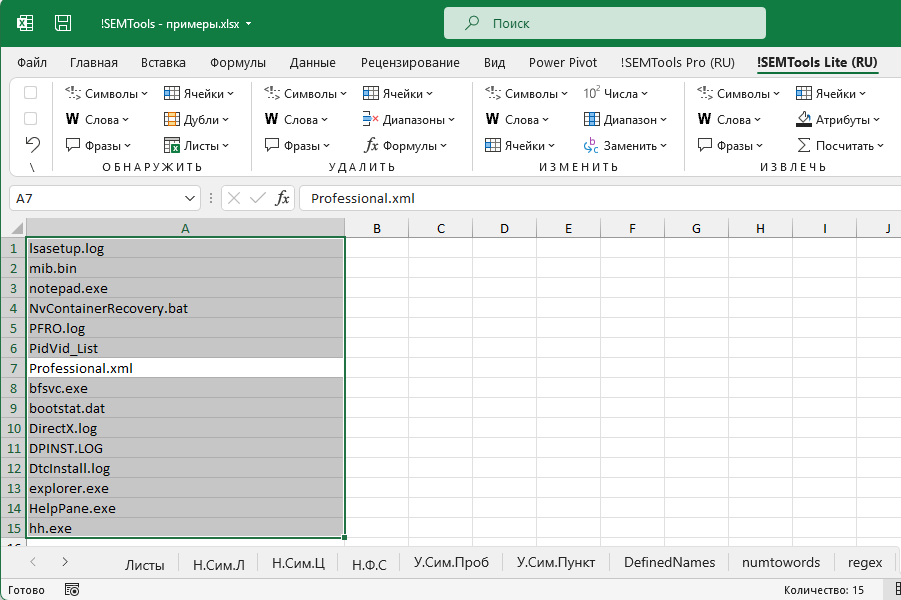Image resolution: width=901 pixels, height=600 pixels.
Task: Click the Select All corner triangle
Action: click(17, 228)
